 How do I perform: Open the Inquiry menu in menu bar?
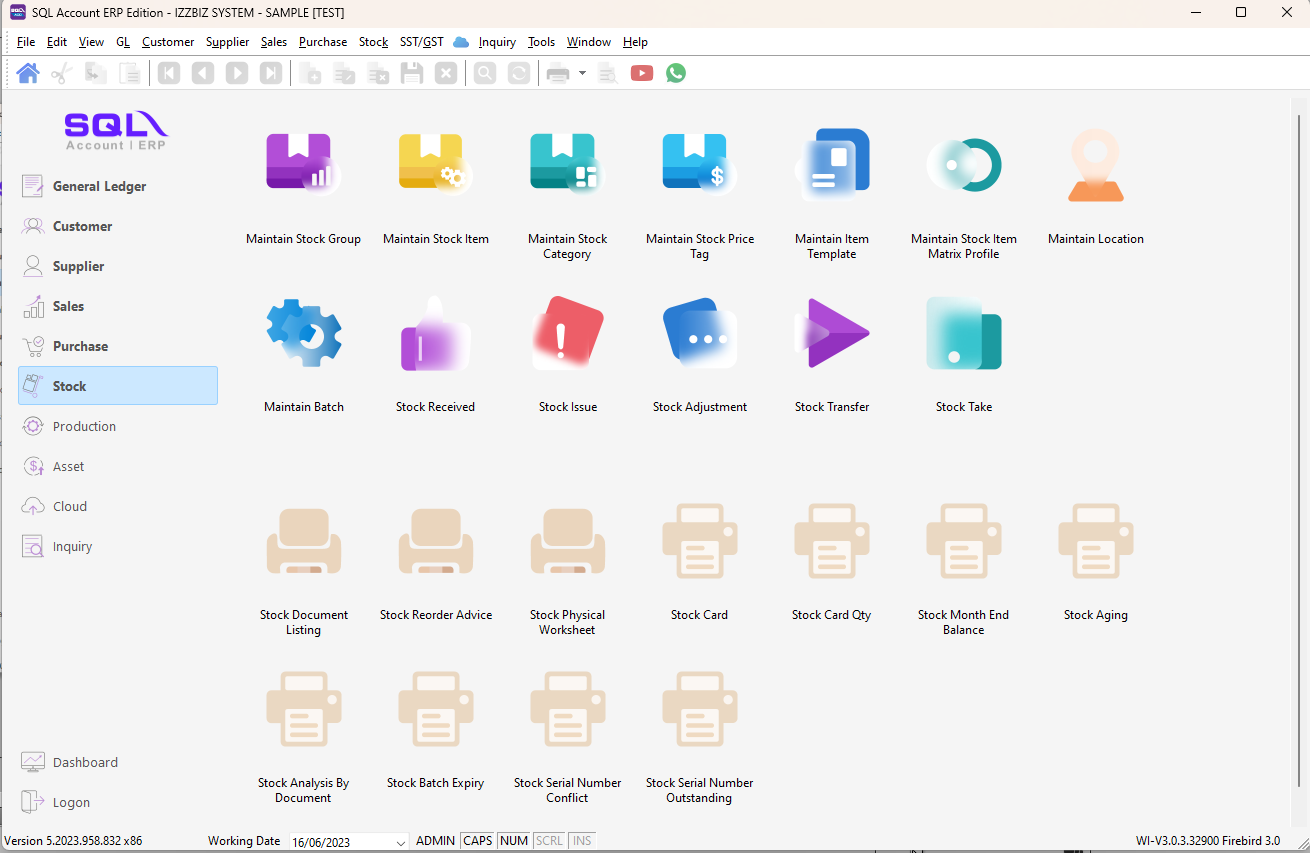pyautogui.click(x=497, y=42)
